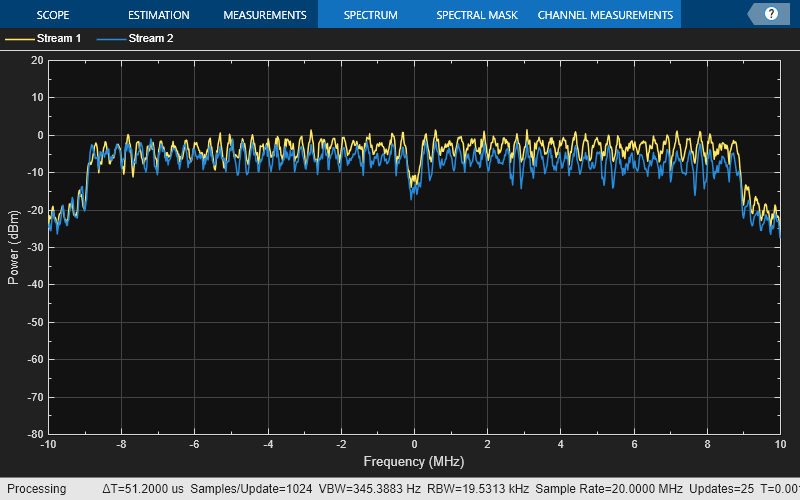Click the yellow Stream 1 legend line

pos(19,39)
